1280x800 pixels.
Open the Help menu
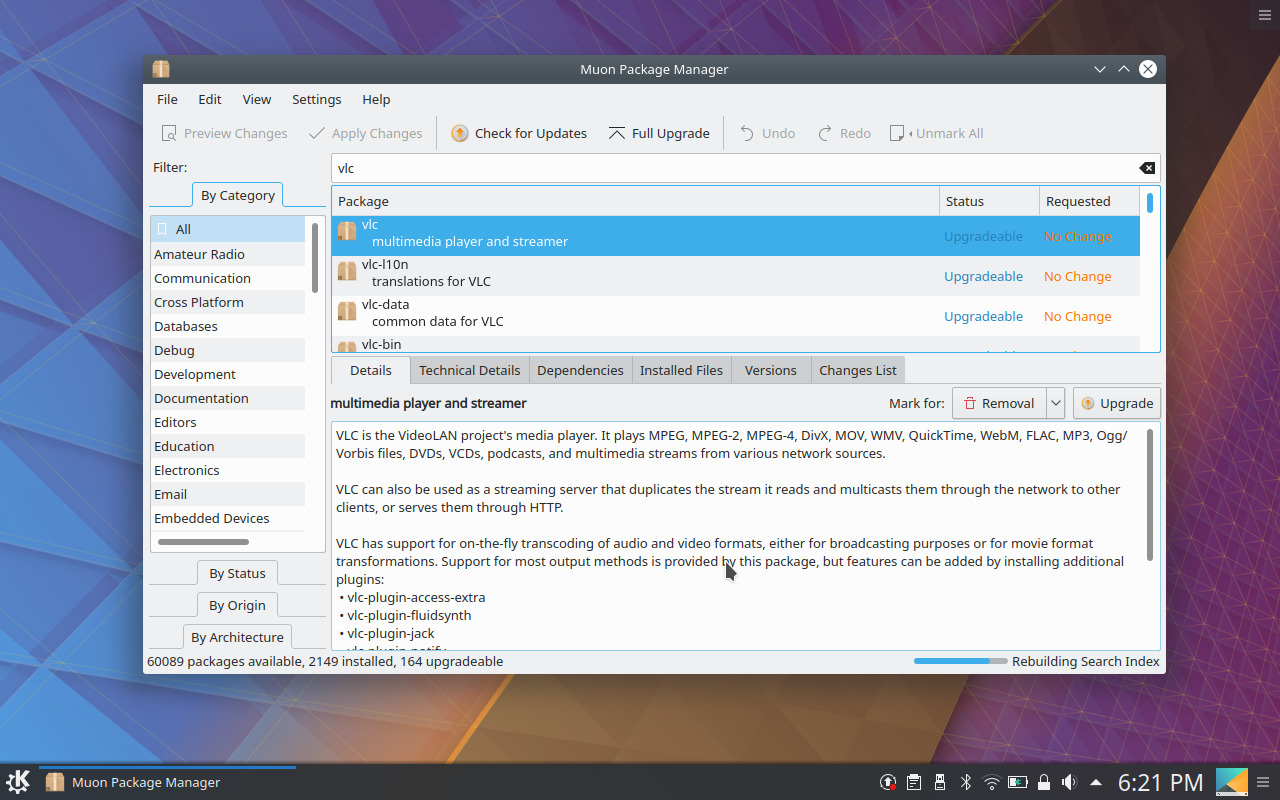point(376,99)
